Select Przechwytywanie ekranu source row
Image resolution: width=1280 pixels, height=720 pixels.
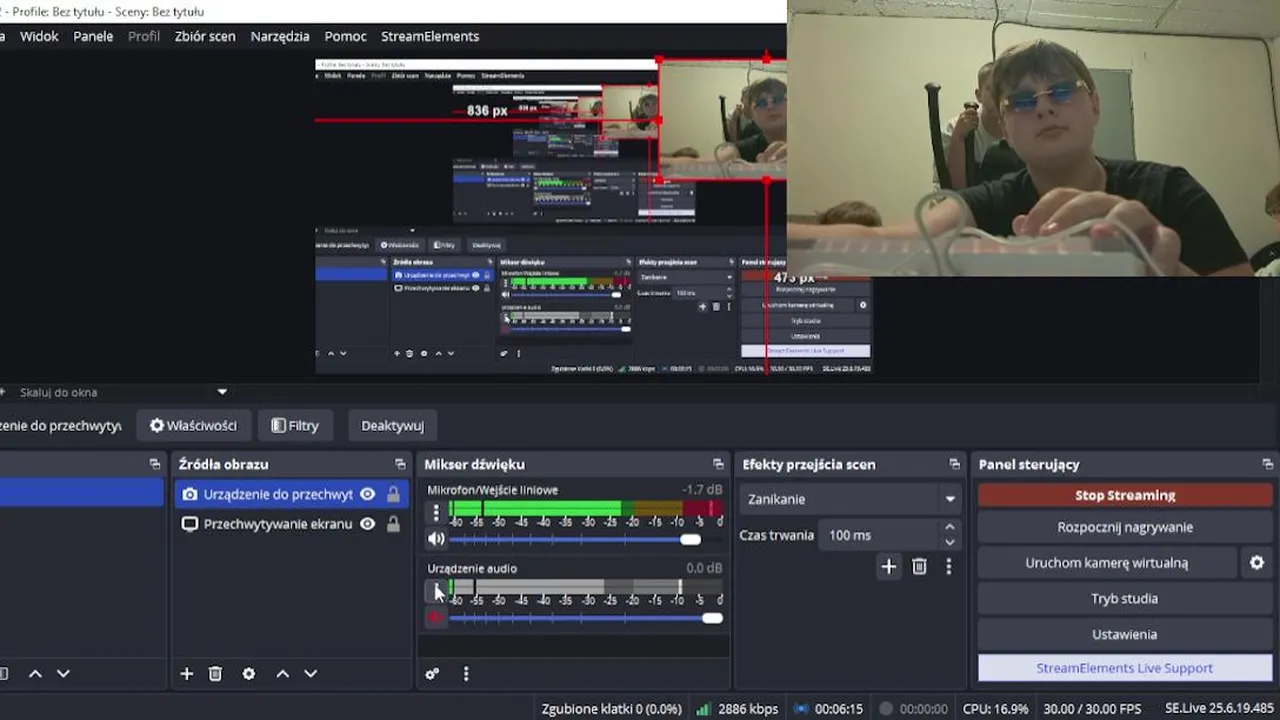pyautogui.click(x=289, y=524)
